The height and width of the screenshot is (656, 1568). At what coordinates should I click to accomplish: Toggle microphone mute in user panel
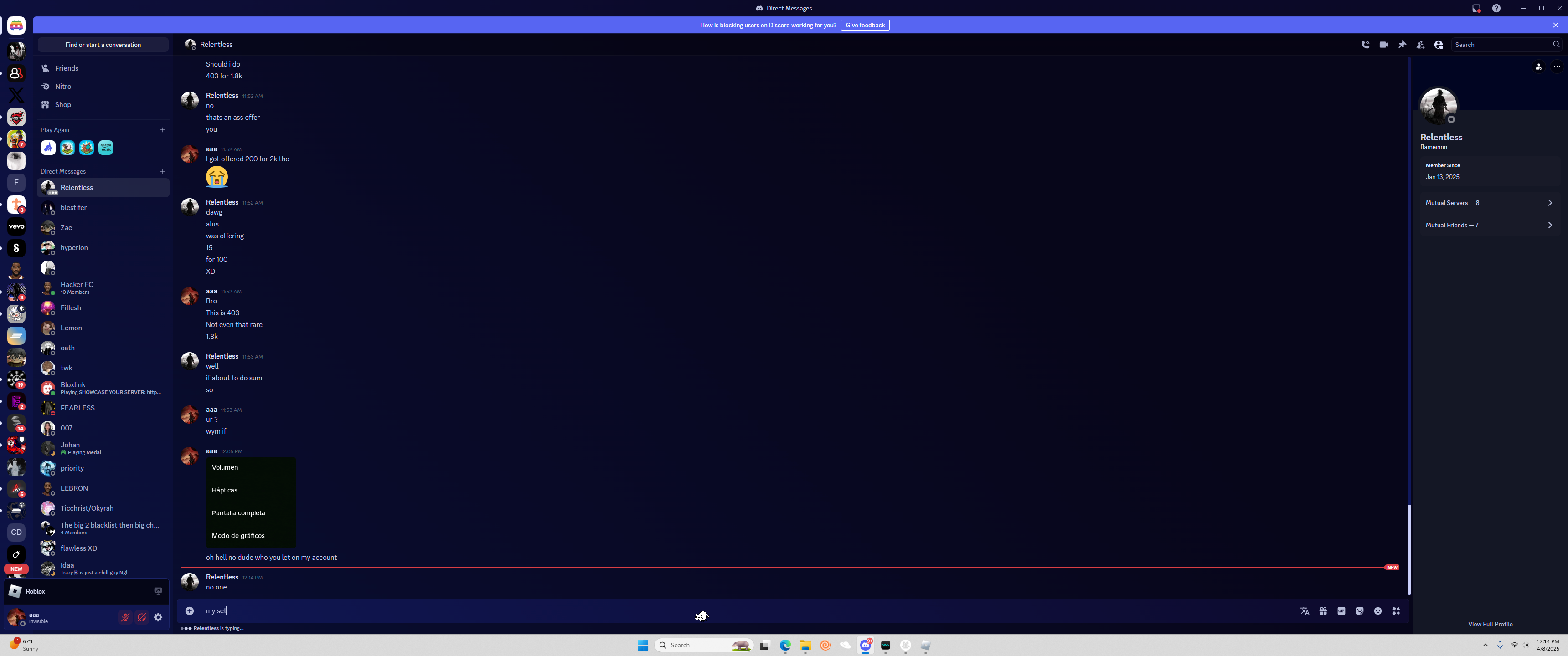[125, 617]
